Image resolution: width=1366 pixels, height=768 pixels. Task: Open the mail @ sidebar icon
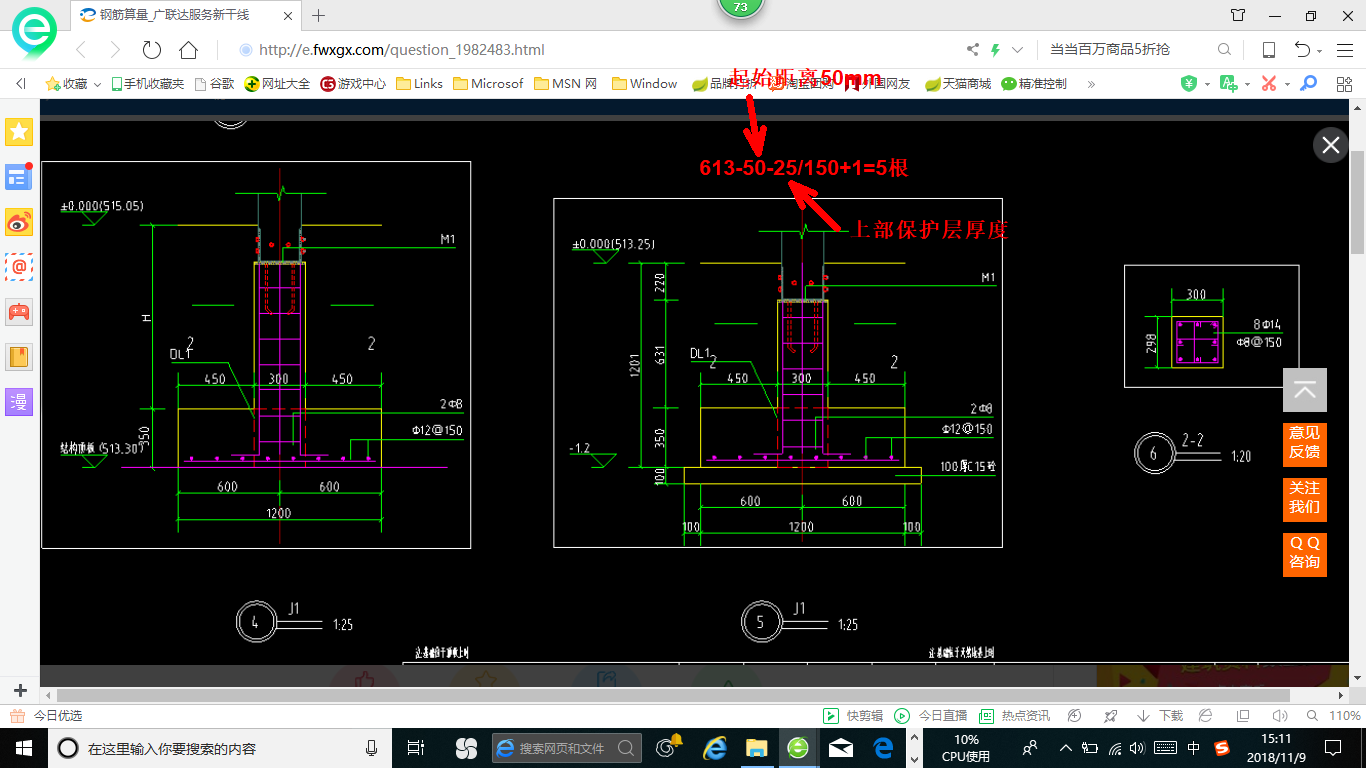(20, 267)
